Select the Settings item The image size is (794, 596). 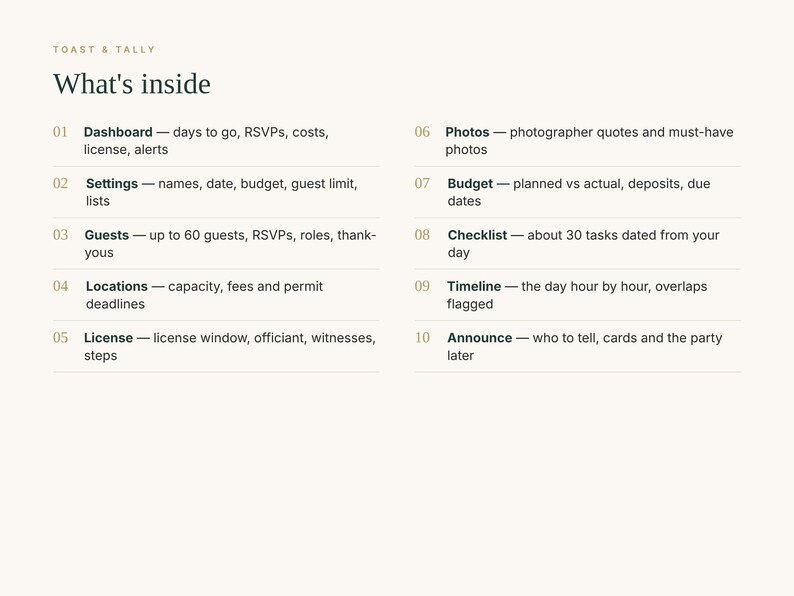click(112, 184)
